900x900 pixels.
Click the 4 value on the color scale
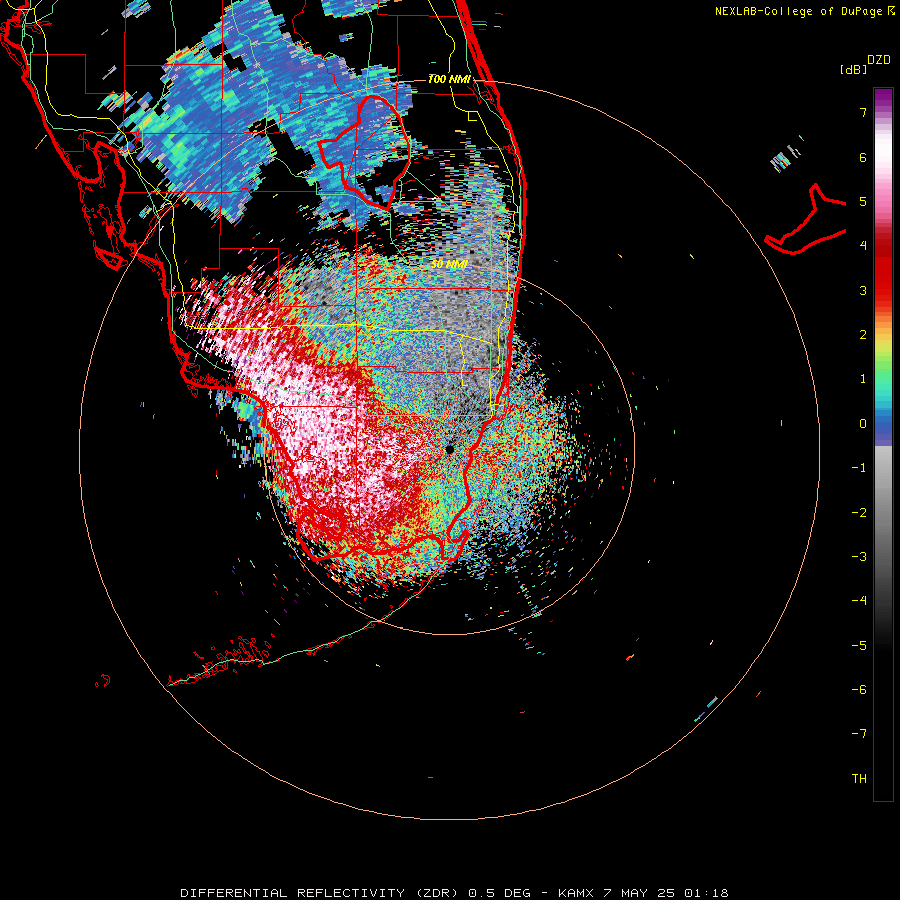(863, 246)
